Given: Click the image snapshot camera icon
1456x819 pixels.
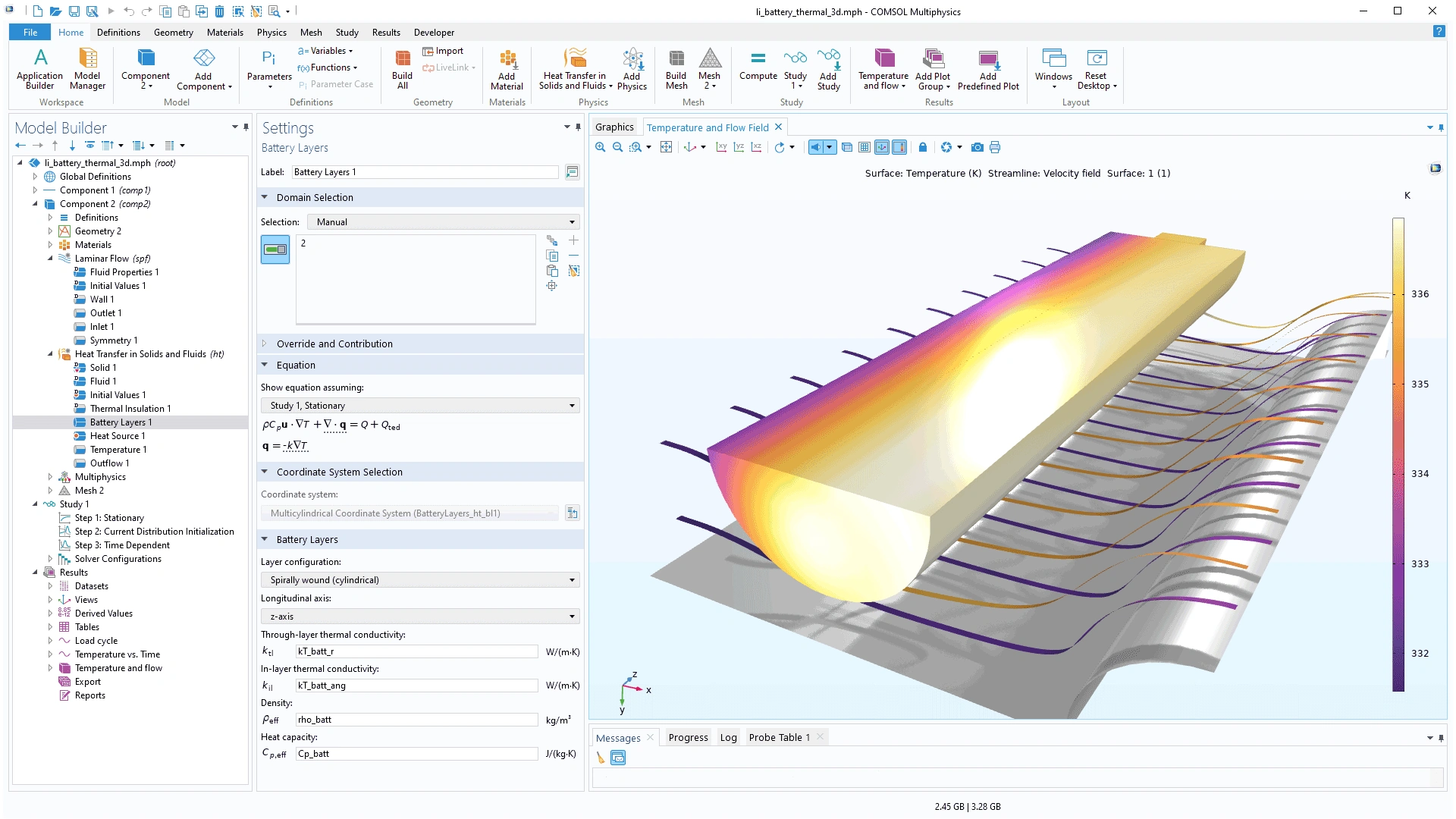Looking at the screenshot, I should point(977,147).
